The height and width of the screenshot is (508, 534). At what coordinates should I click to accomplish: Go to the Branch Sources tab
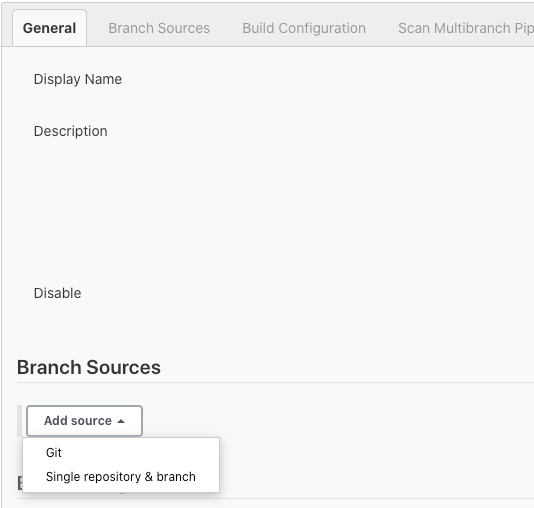coord(159,28)
